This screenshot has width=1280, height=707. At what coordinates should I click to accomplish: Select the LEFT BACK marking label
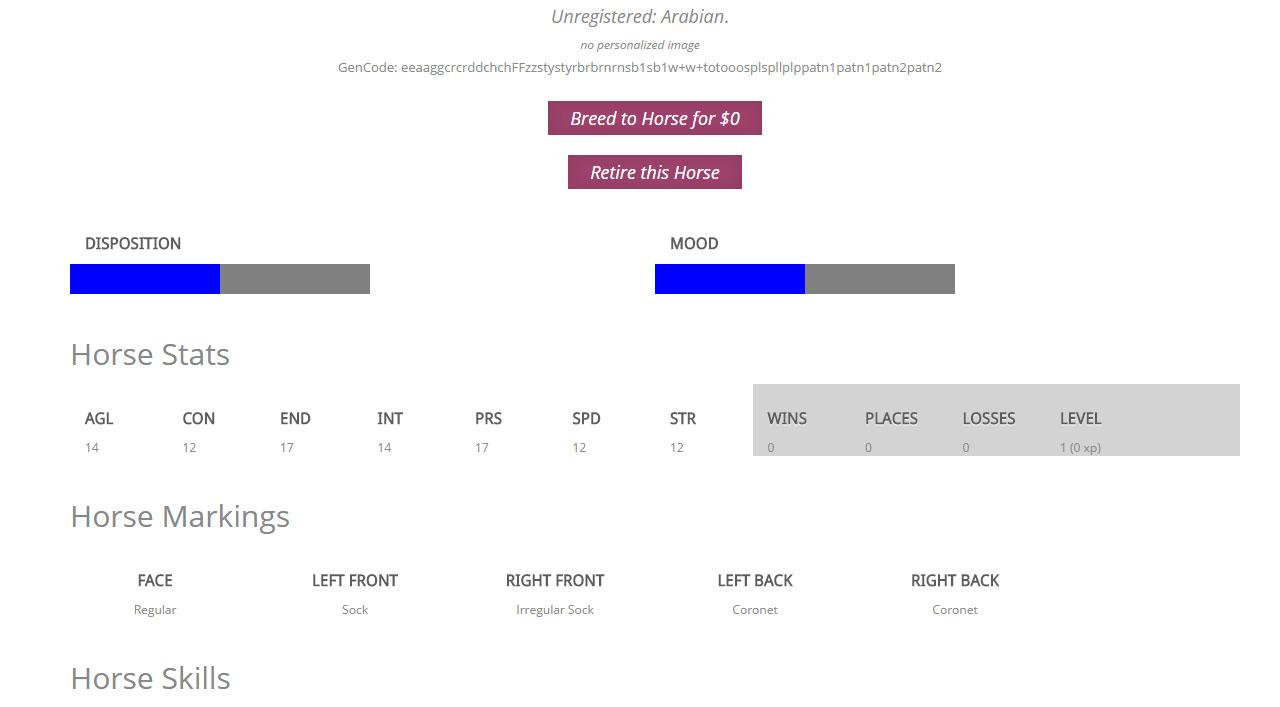coord(755,581)
